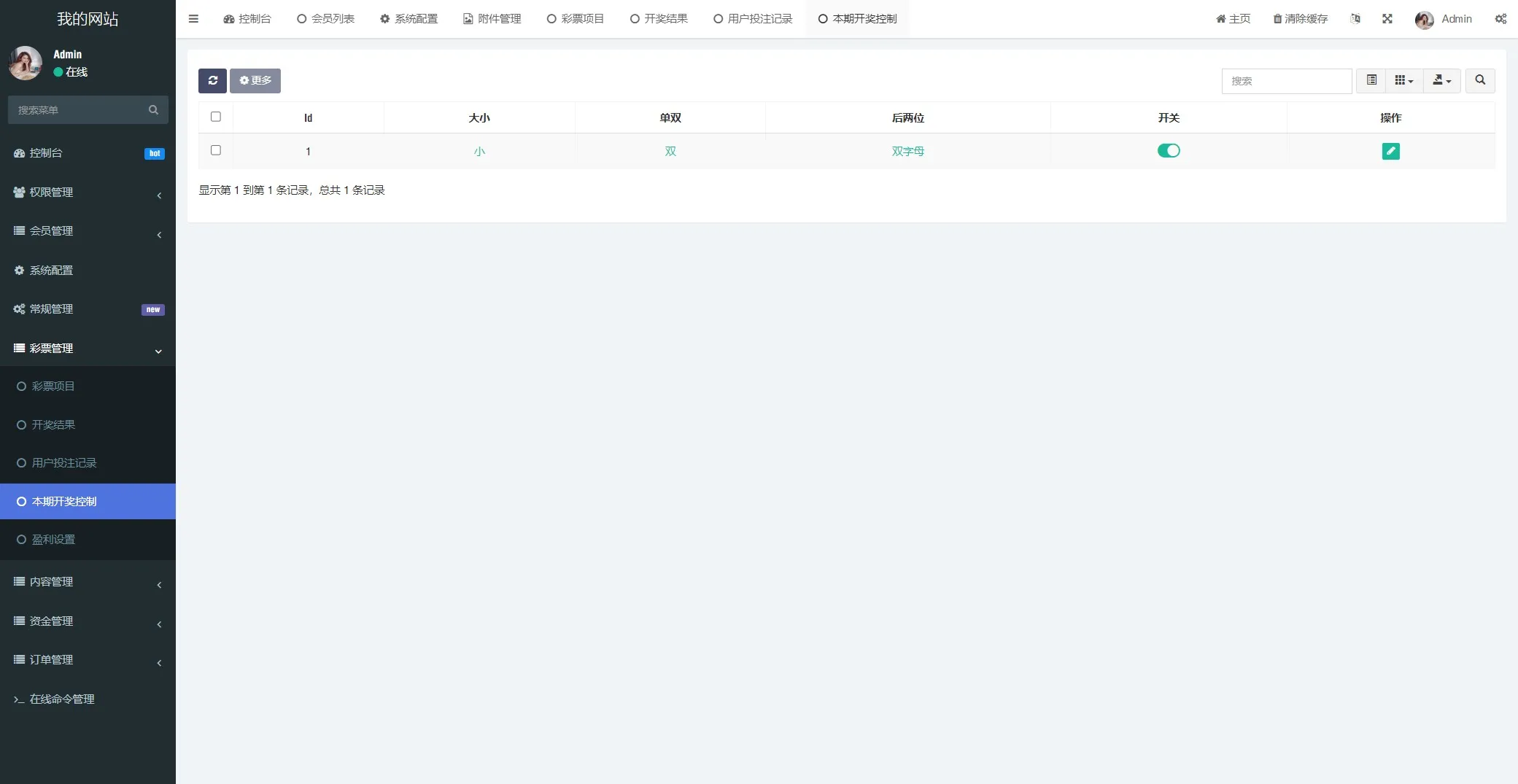The height and width of the screenshot is (784, 1518).
Task: Turn off the 开关 switch in row 1
Action: point(1168,151)
